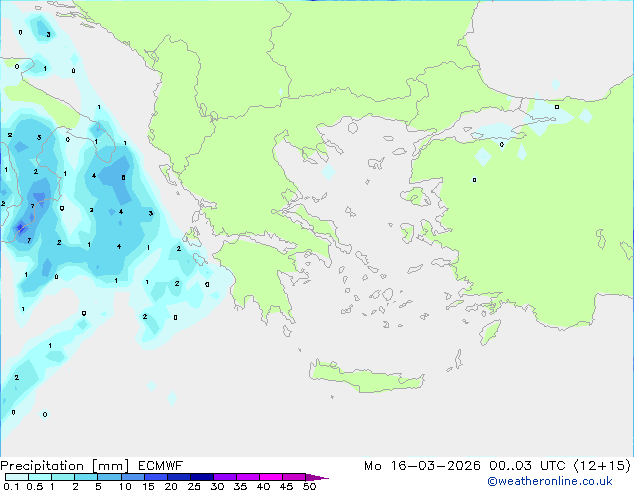Click the map value 6 over the sea
The width and height of the screenshot is (634, 490).
tap(123, 177)
